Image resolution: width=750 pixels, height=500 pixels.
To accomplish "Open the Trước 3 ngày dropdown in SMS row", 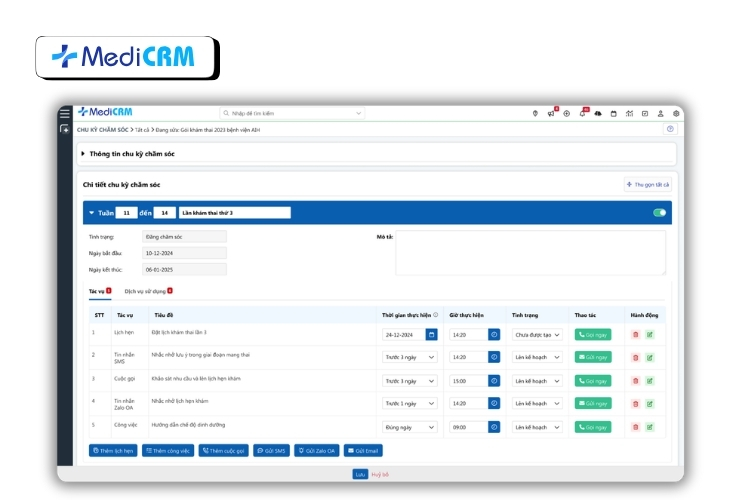I will coord(409,357).
